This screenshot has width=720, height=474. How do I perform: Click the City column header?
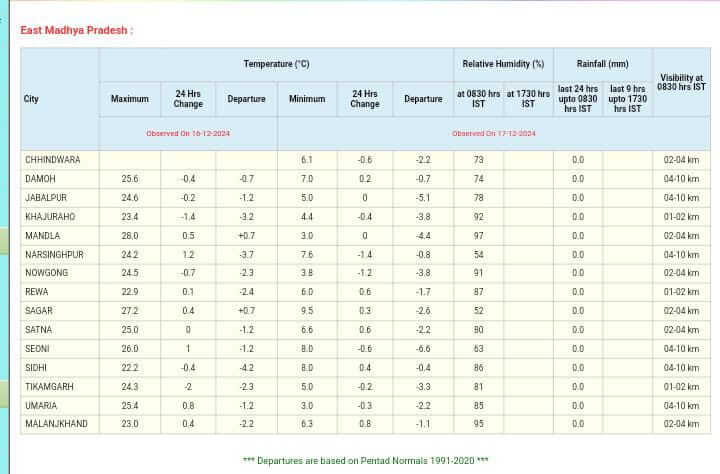[x=32, y=99]
